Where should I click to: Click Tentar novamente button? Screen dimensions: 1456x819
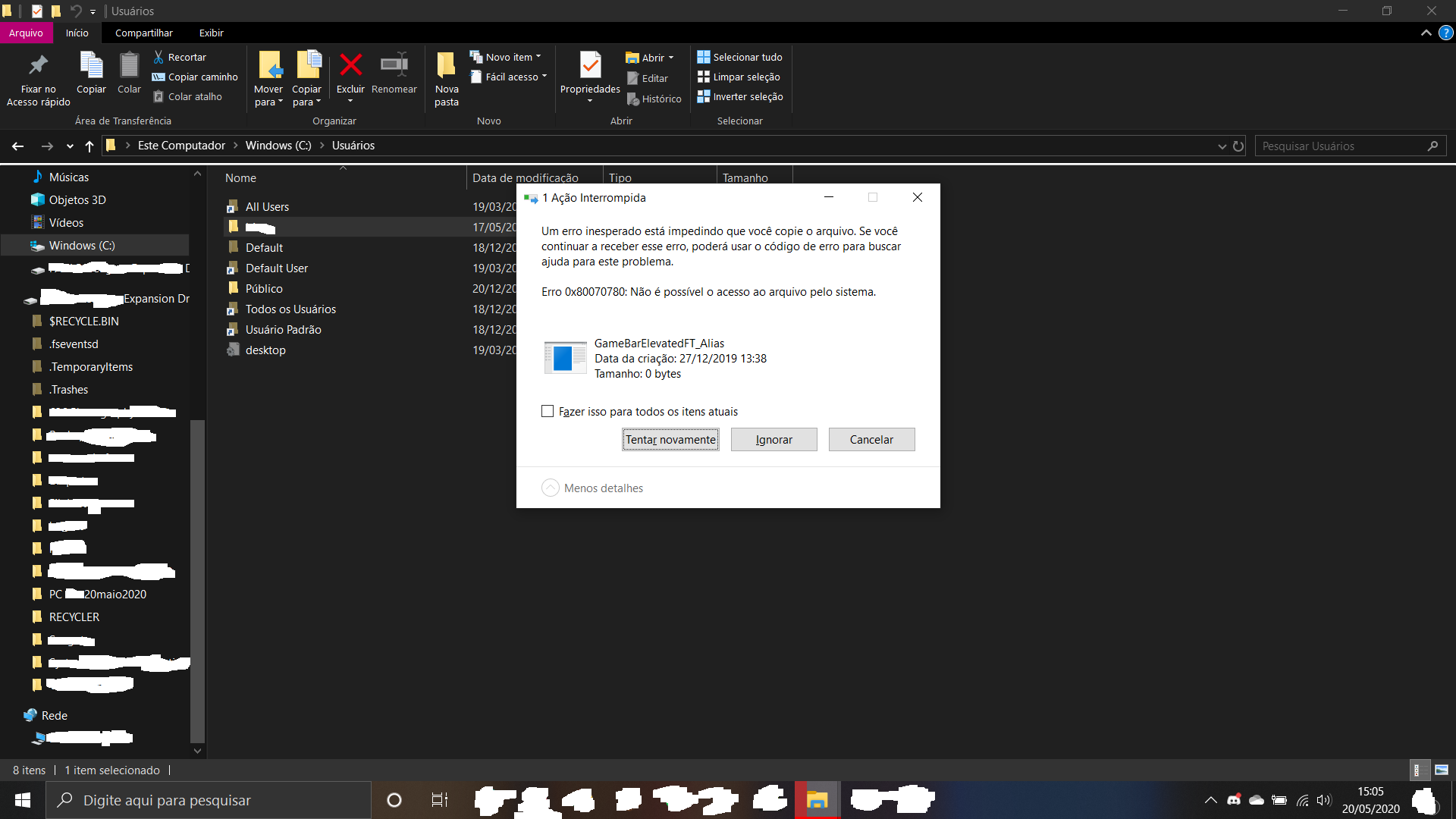[670, 440]
